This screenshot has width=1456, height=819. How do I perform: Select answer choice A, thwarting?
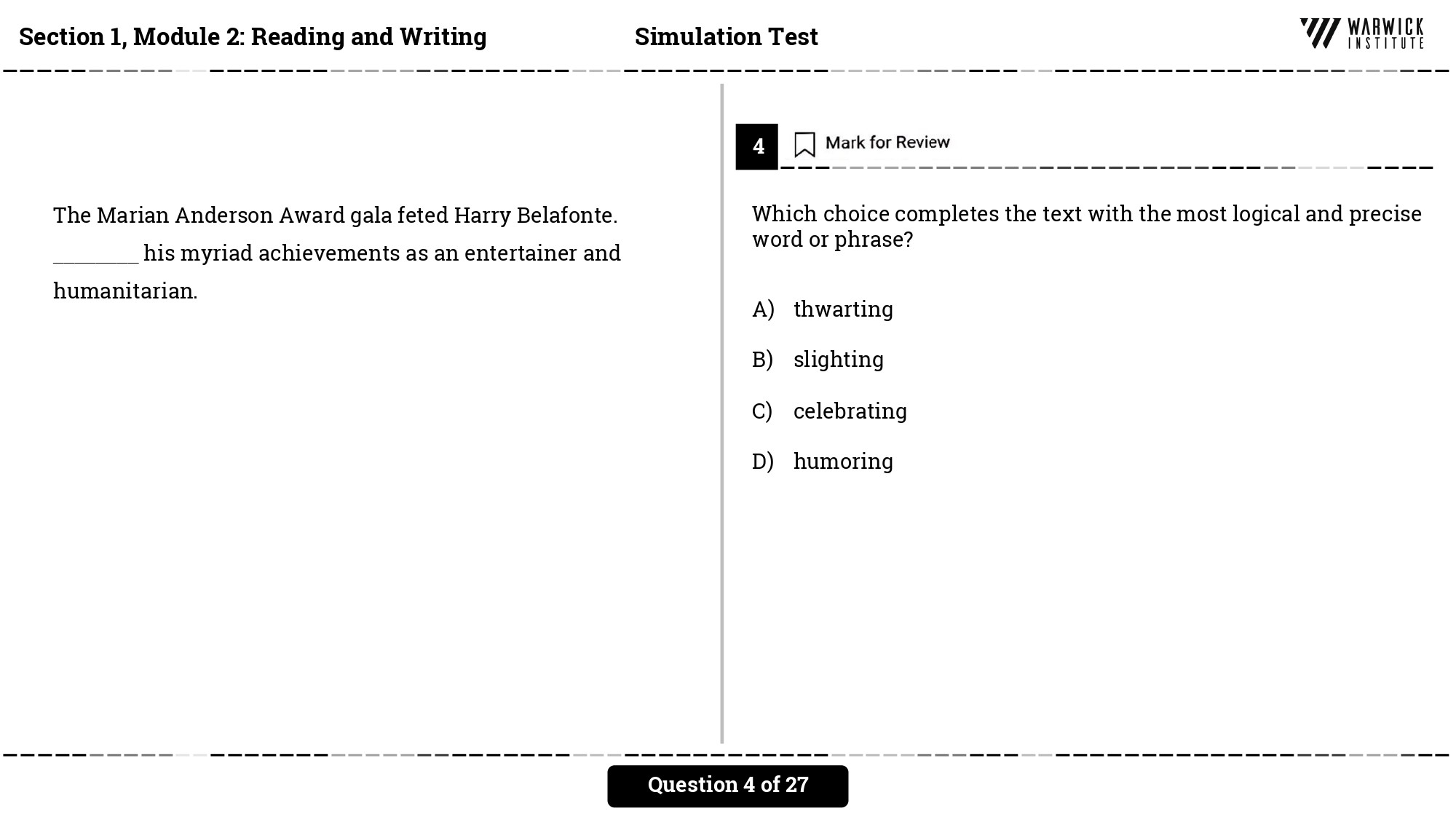843,309
